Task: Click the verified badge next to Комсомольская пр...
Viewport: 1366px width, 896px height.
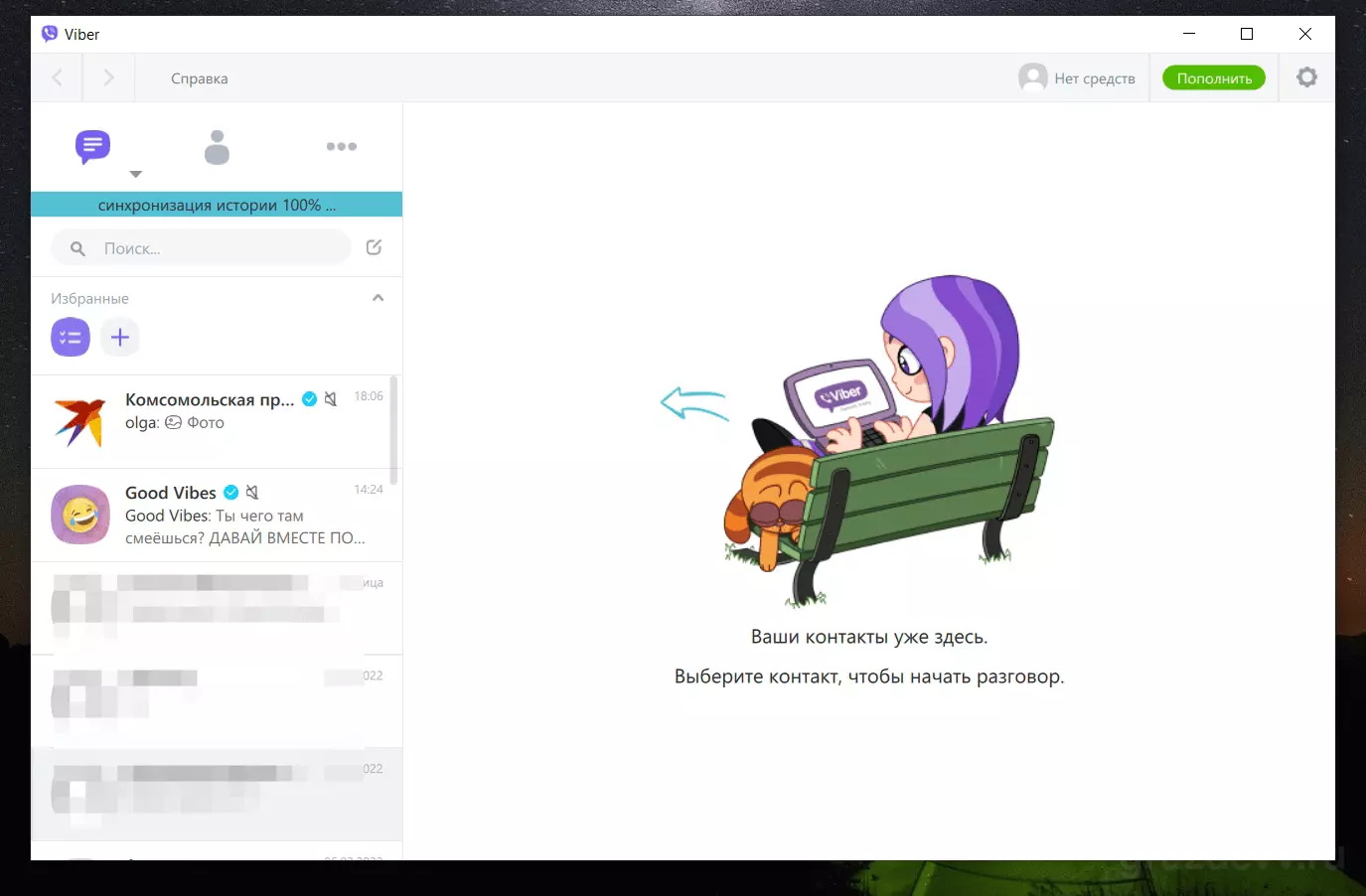Action: [310, 399]
